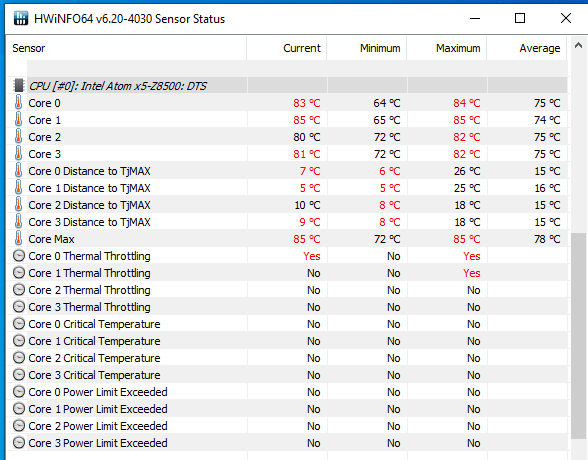Click clock icon of Core 2 Critical Temperature

19,358
